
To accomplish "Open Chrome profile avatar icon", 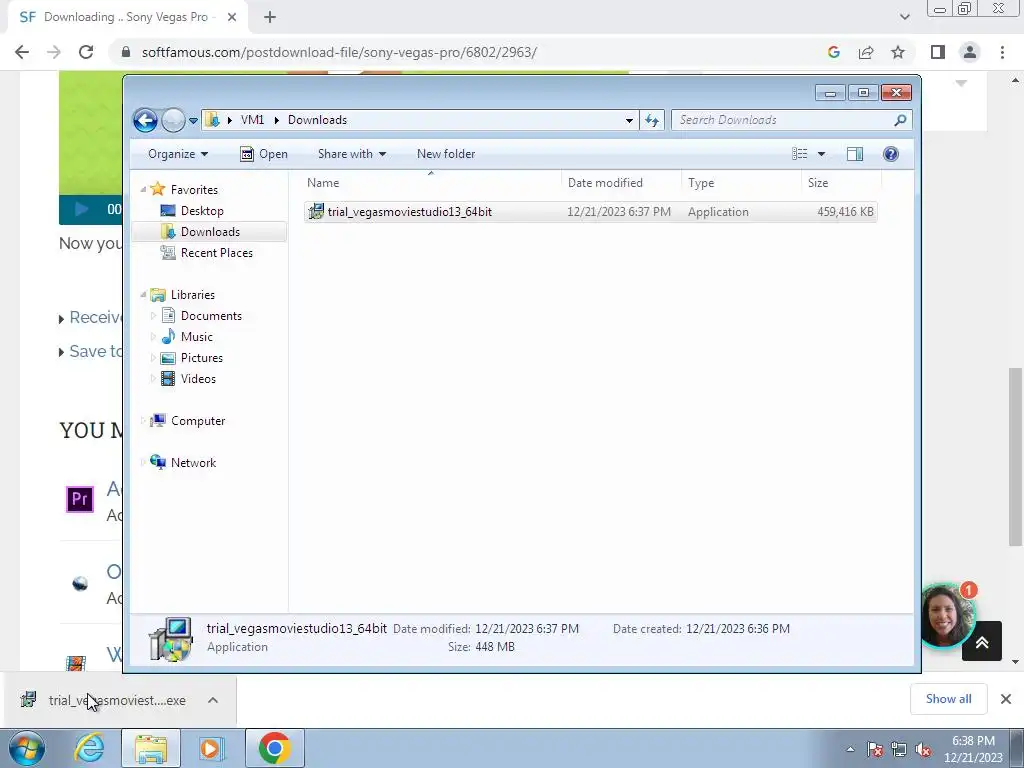I will click(x=970, y=52).
